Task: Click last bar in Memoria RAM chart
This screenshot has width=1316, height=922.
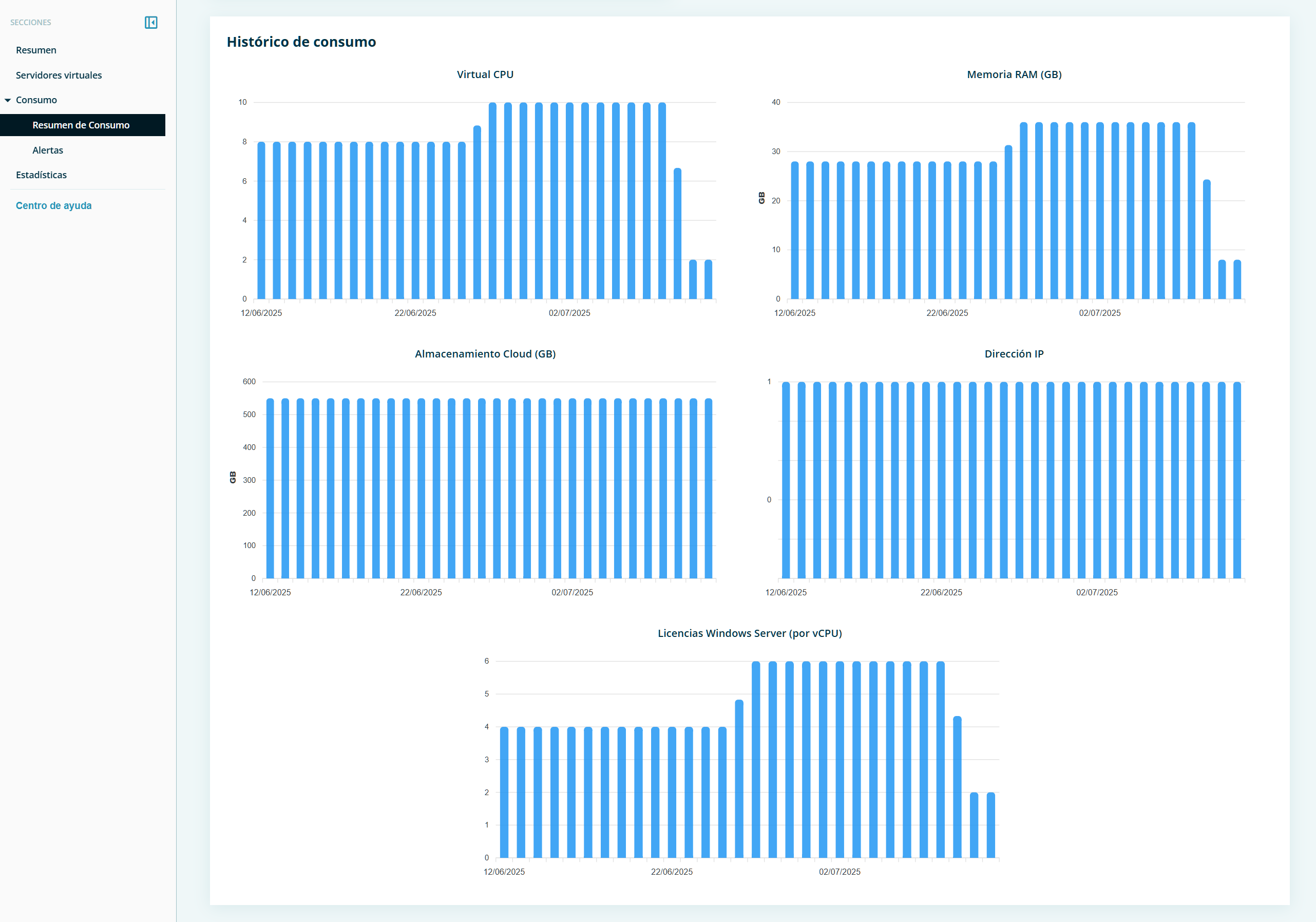Action: 1237,280
